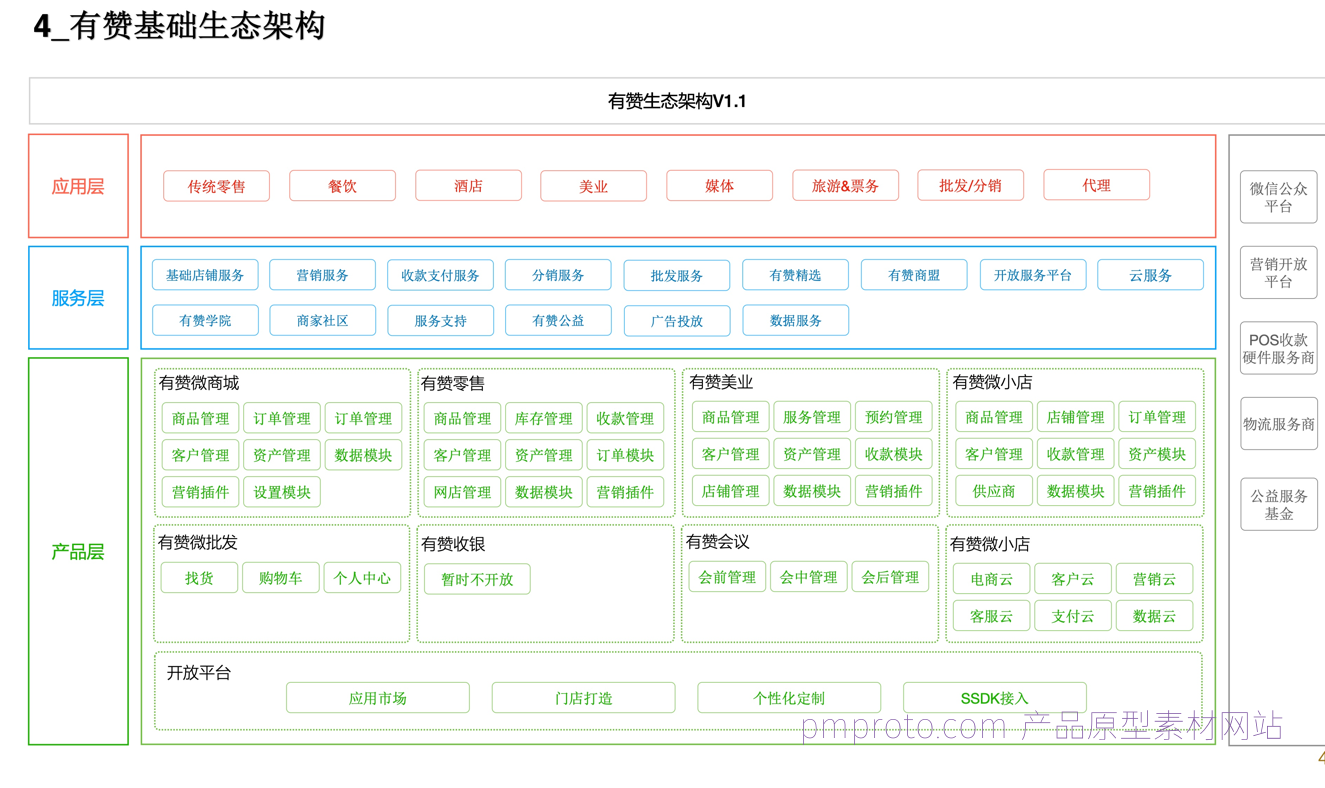Select the 找货 box
This screenshot has width=1325, height=788.
tap(199, 578)
